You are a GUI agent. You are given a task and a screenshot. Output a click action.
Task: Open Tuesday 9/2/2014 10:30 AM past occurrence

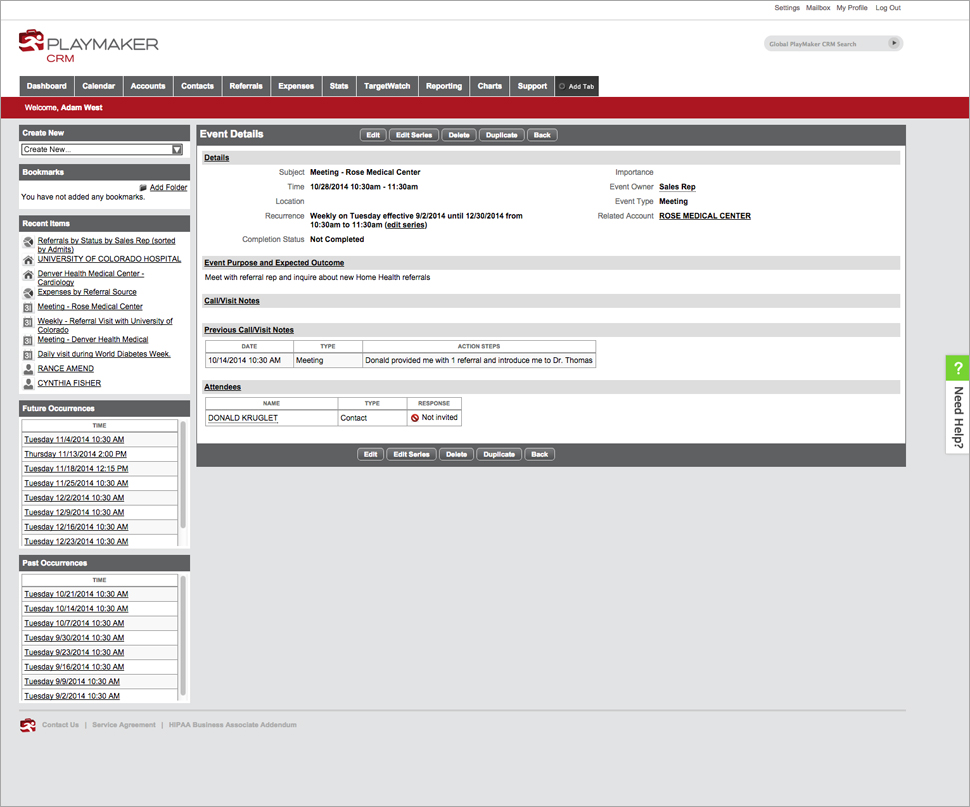[x=72, y=696]
